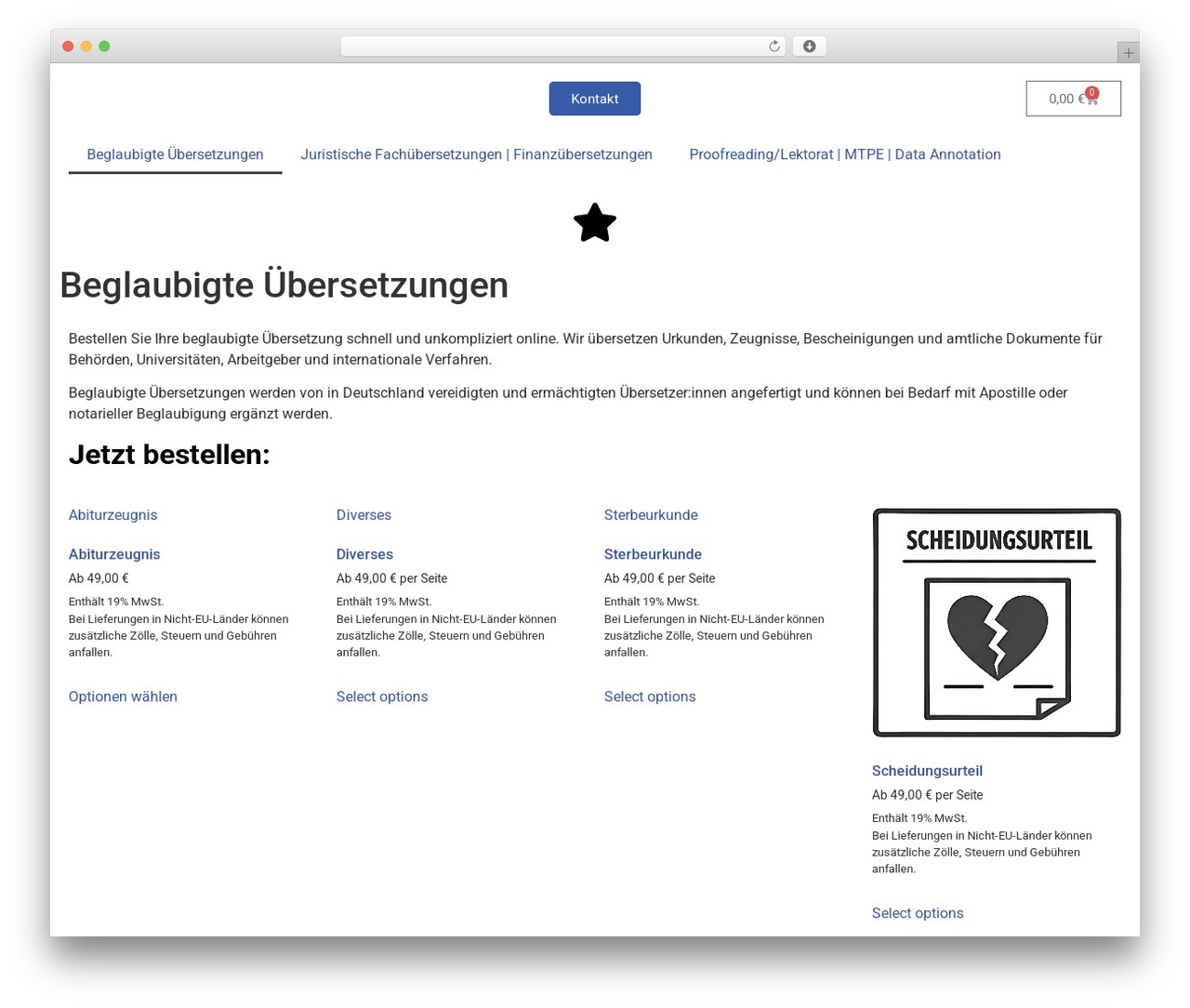Screen dimensions: 1190x1008
Task: Click the Sterbeurkunde image link
Action: pos(651,515)
